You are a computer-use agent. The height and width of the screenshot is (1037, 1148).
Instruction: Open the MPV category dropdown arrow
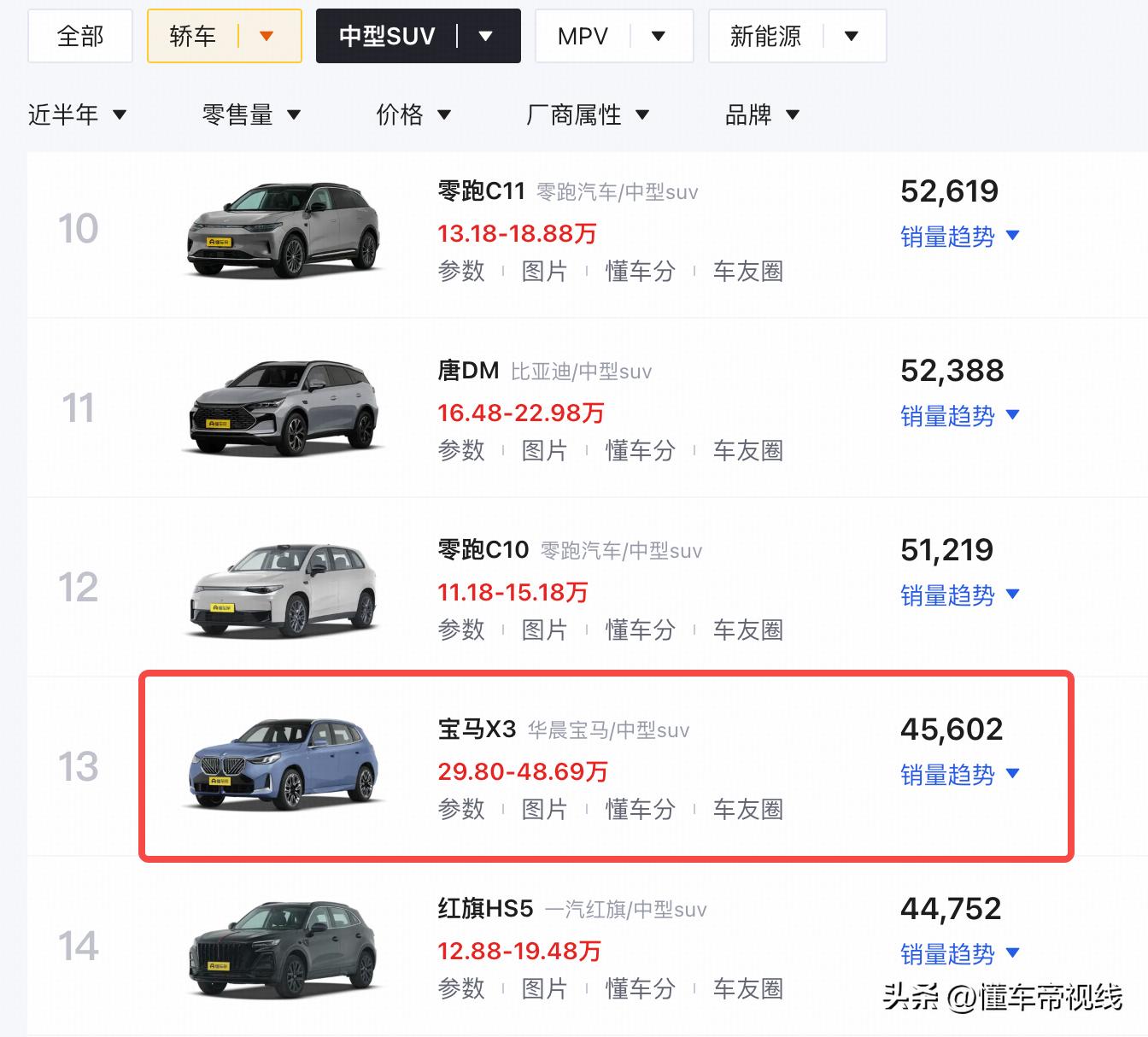[658, 36]
